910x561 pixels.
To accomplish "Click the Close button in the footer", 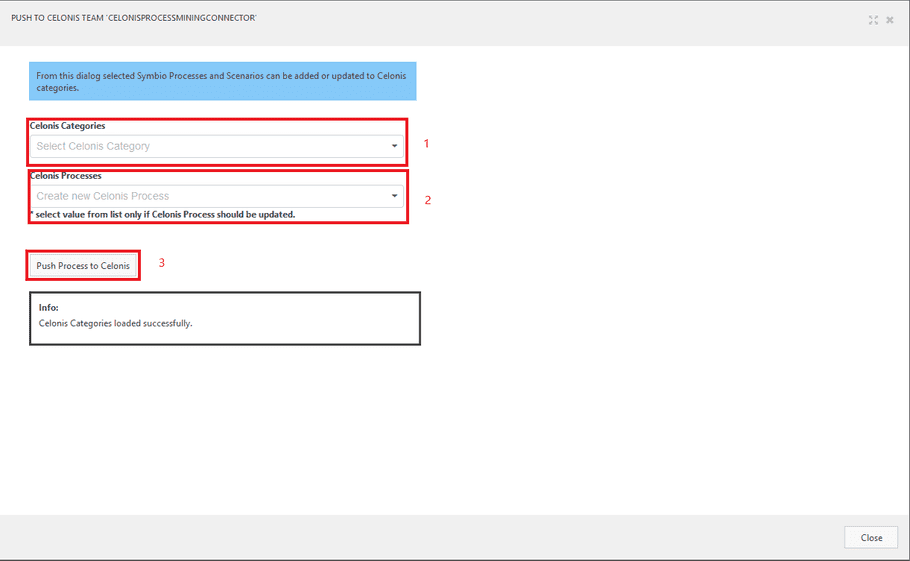I will tap(871, 538).
